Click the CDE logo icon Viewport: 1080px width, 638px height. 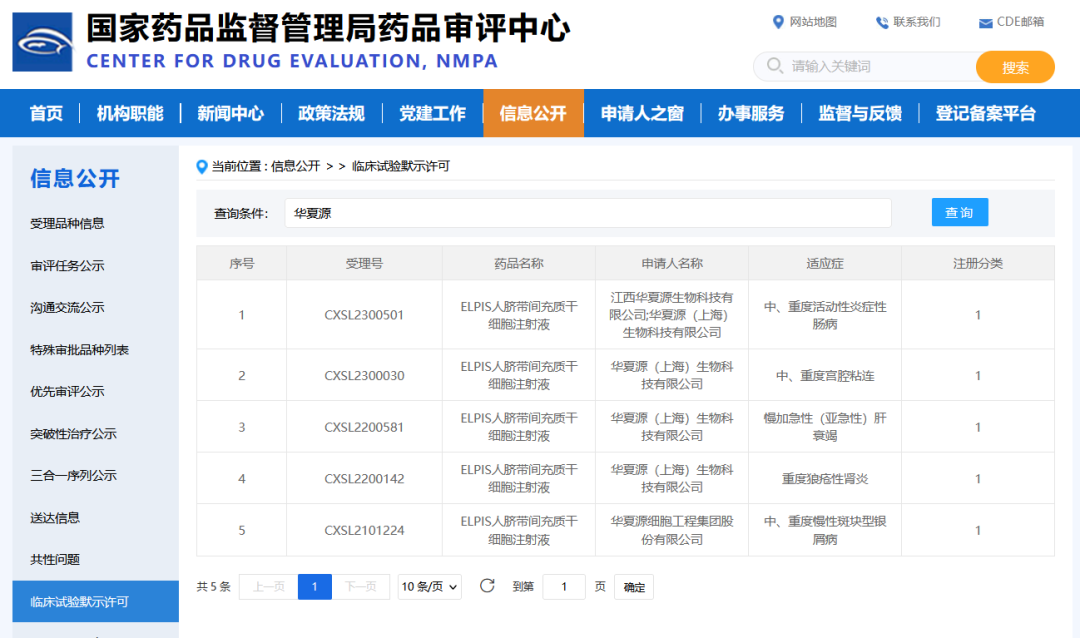(42, 42)
